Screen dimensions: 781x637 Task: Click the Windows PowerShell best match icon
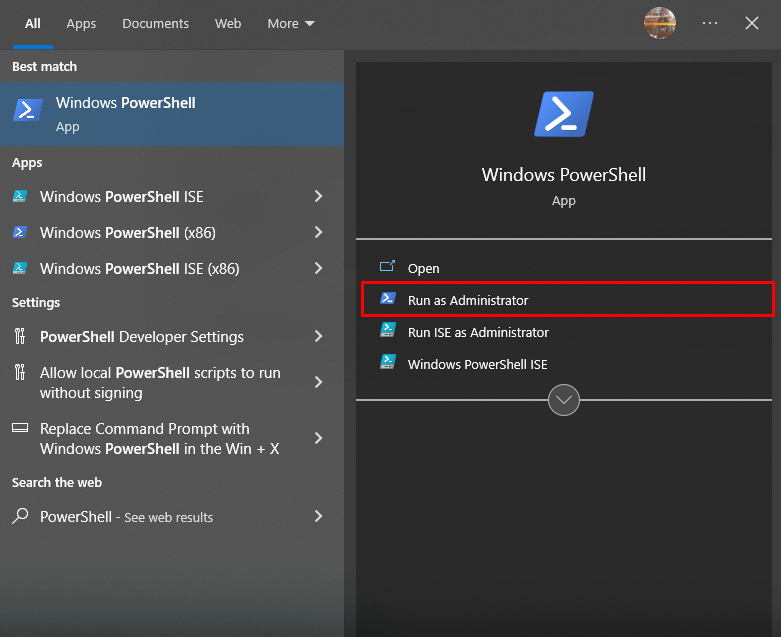point(27,111)
